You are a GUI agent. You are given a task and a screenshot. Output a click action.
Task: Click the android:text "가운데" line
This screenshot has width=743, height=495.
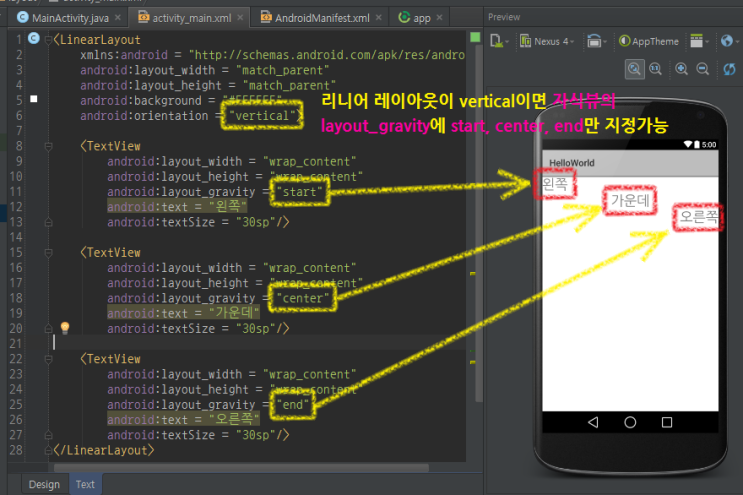183,313
